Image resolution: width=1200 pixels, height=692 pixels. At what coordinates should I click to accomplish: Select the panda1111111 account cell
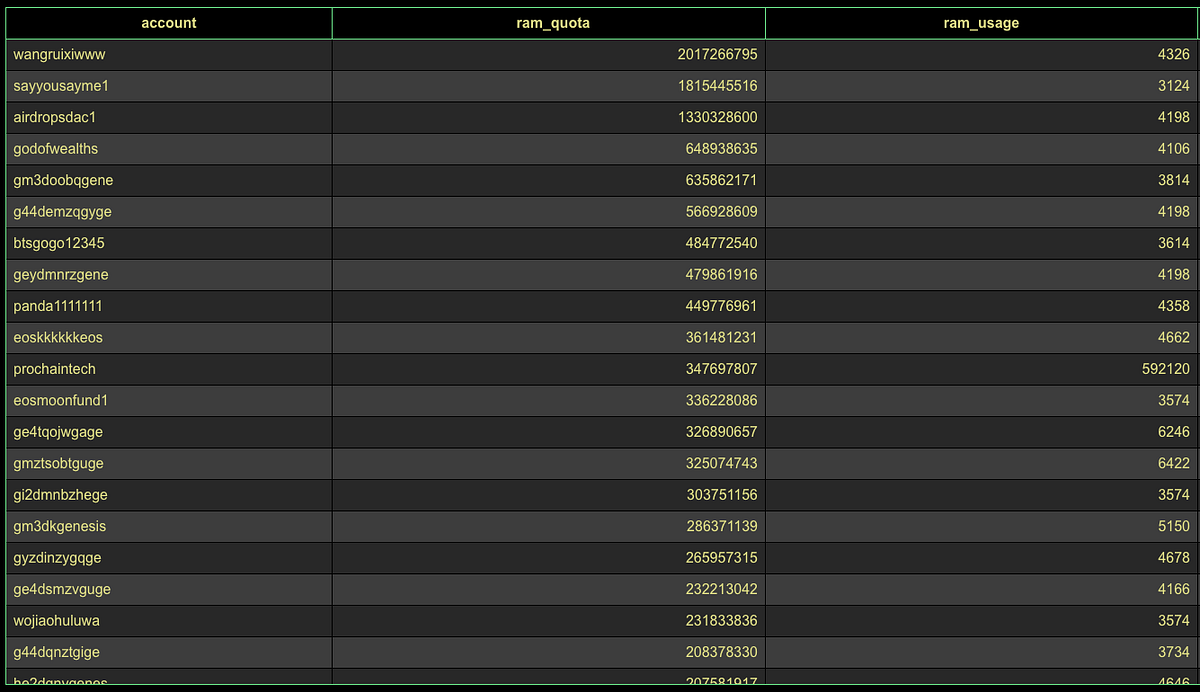pyautogui.click(x=169, y=307)
